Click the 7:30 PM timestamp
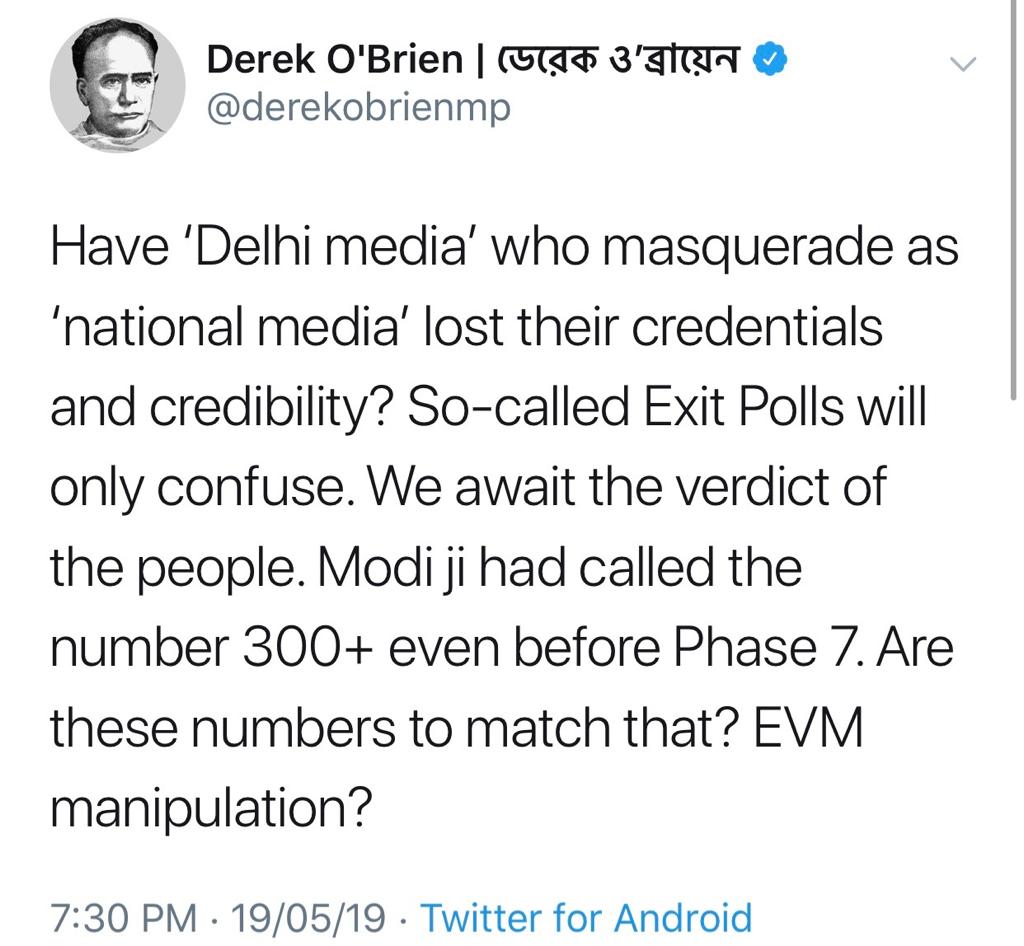Image resolution: width=1024 pixels, height=946 pixels. pos(123,918)
